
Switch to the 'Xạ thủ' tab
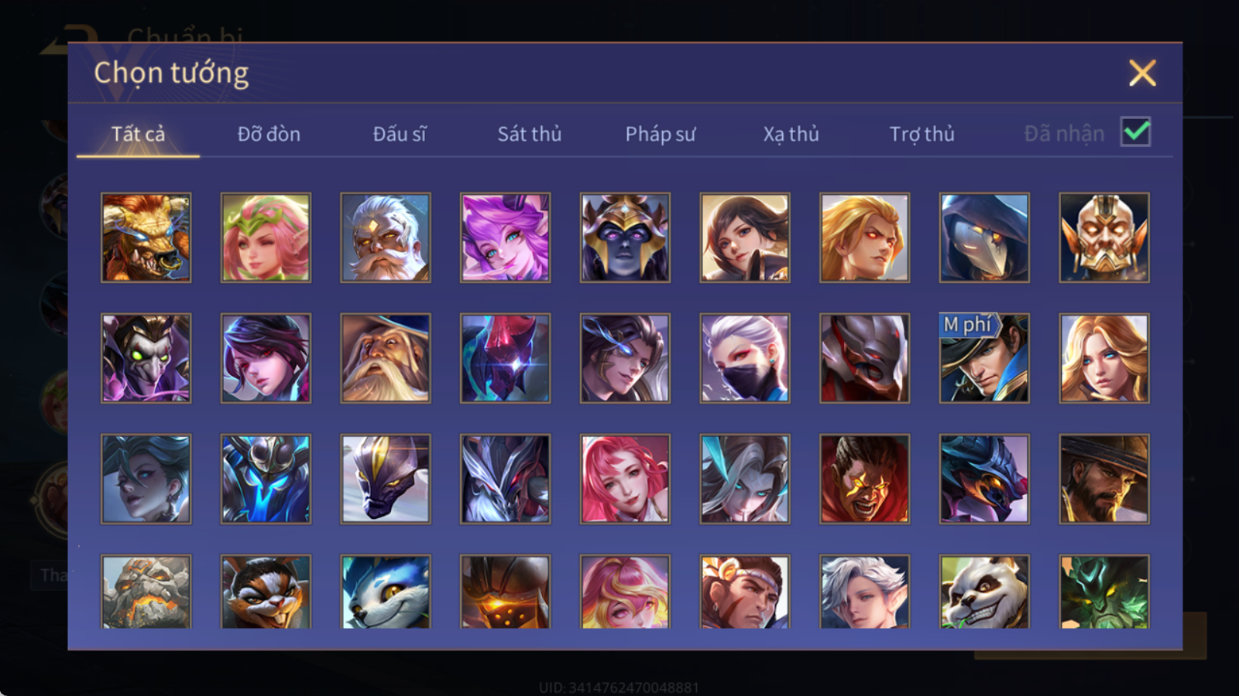tap(791, 134)
